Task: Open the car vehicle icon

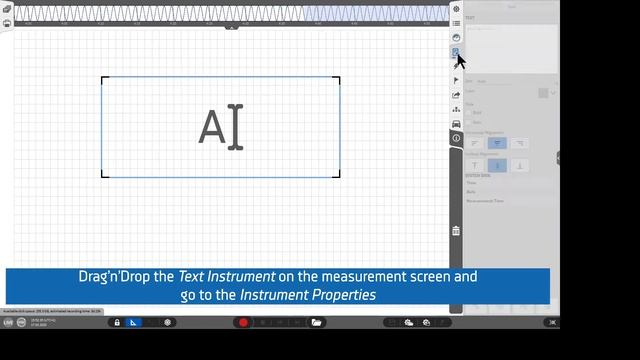Action: pyautogui.click(x=456, y=124)
